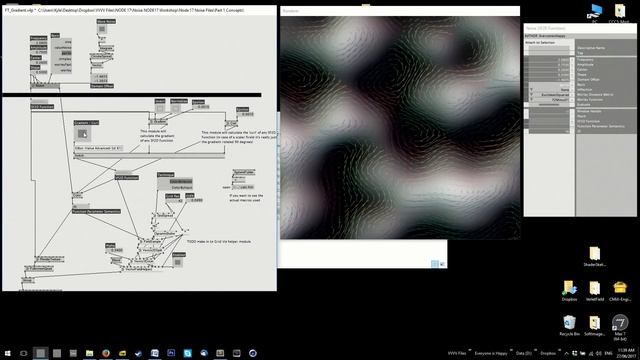Open the Windows Start menu
640x360 pixels.
(7, 353)
